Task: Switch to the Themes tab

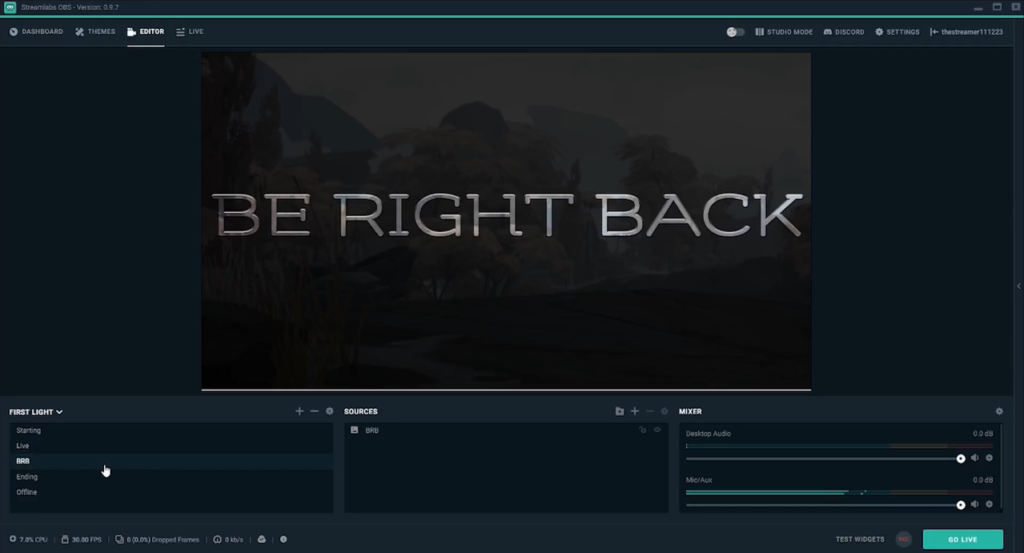Action: tap(95, 31)
